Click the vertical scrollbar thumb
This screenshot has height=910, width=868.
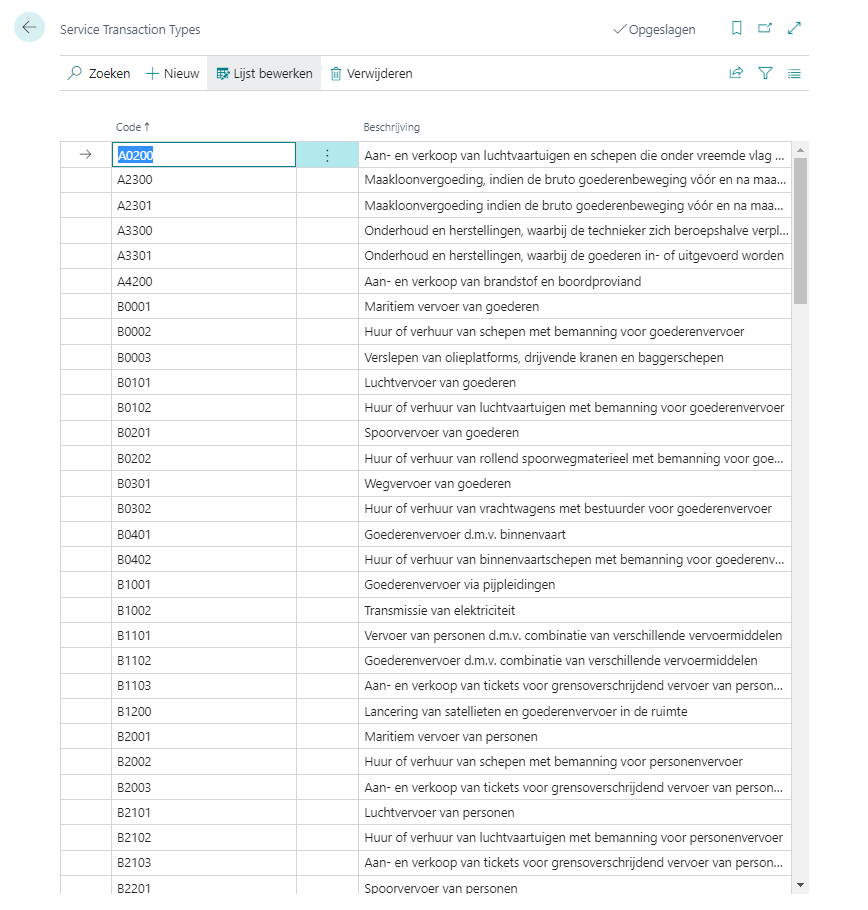pyautogui.click(x=800, y=230)
